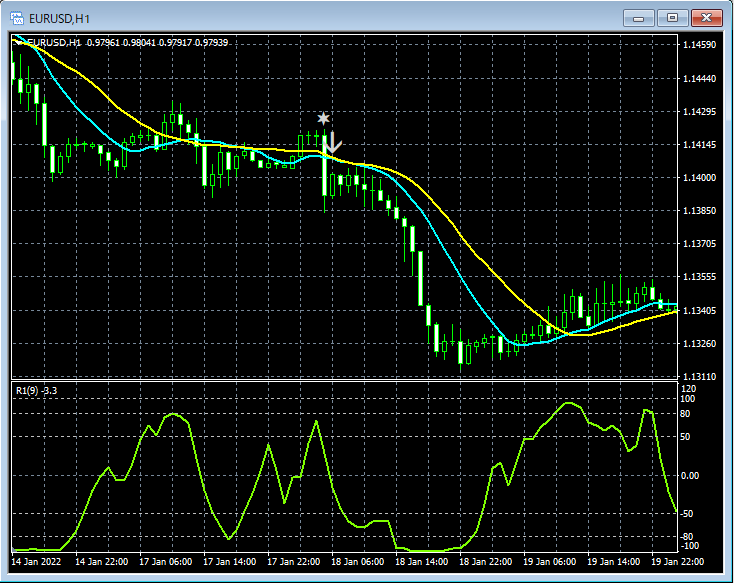Click the 1.13110 price on the scale
Viewport: 734px width, 583px height.
[698, 376]
